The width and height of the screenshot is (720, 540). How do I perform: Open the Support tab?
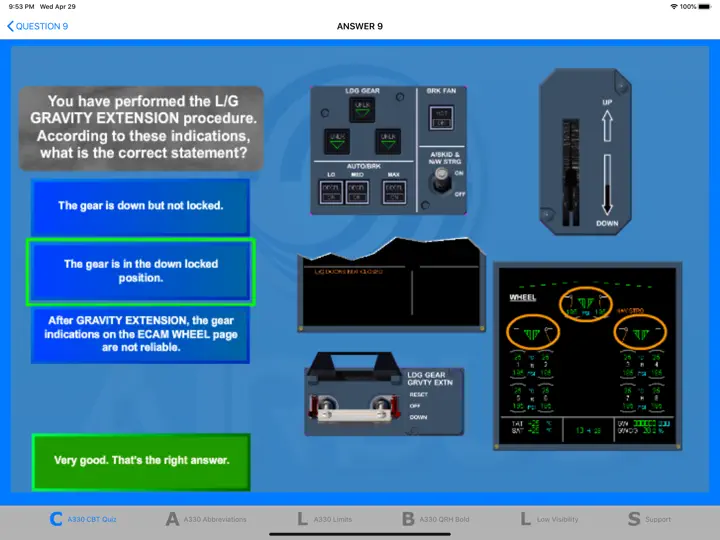(x=649, y=519)
